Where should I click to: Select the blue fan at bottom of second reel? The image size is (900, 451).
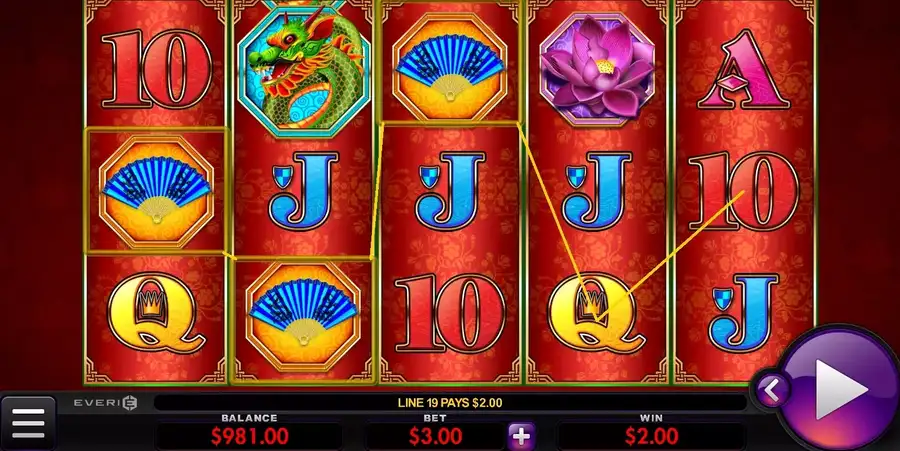303,316
